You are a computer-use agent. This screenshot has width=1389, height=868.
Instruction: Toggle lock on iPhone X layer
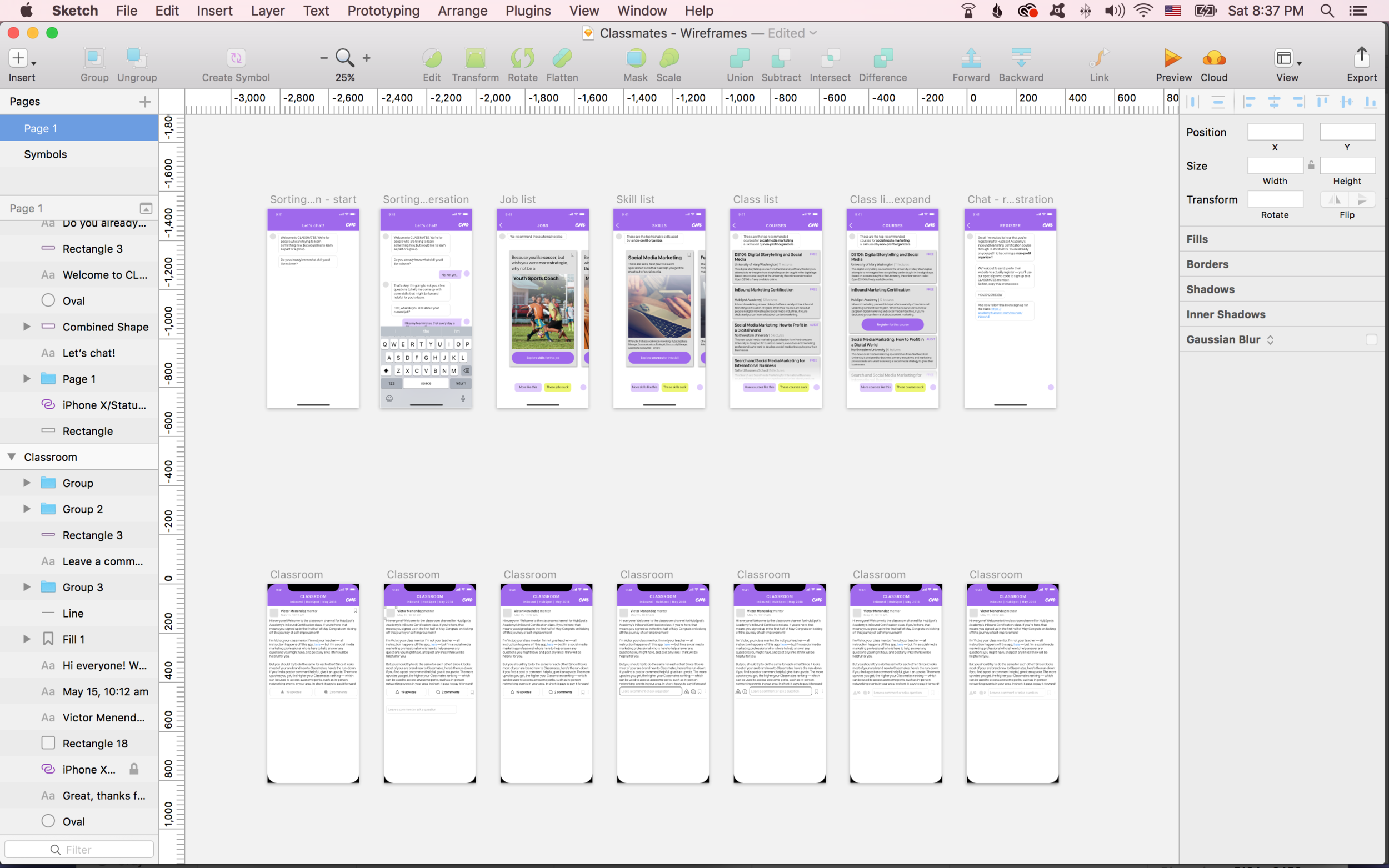pyautogui.click(x=134, y=769)
